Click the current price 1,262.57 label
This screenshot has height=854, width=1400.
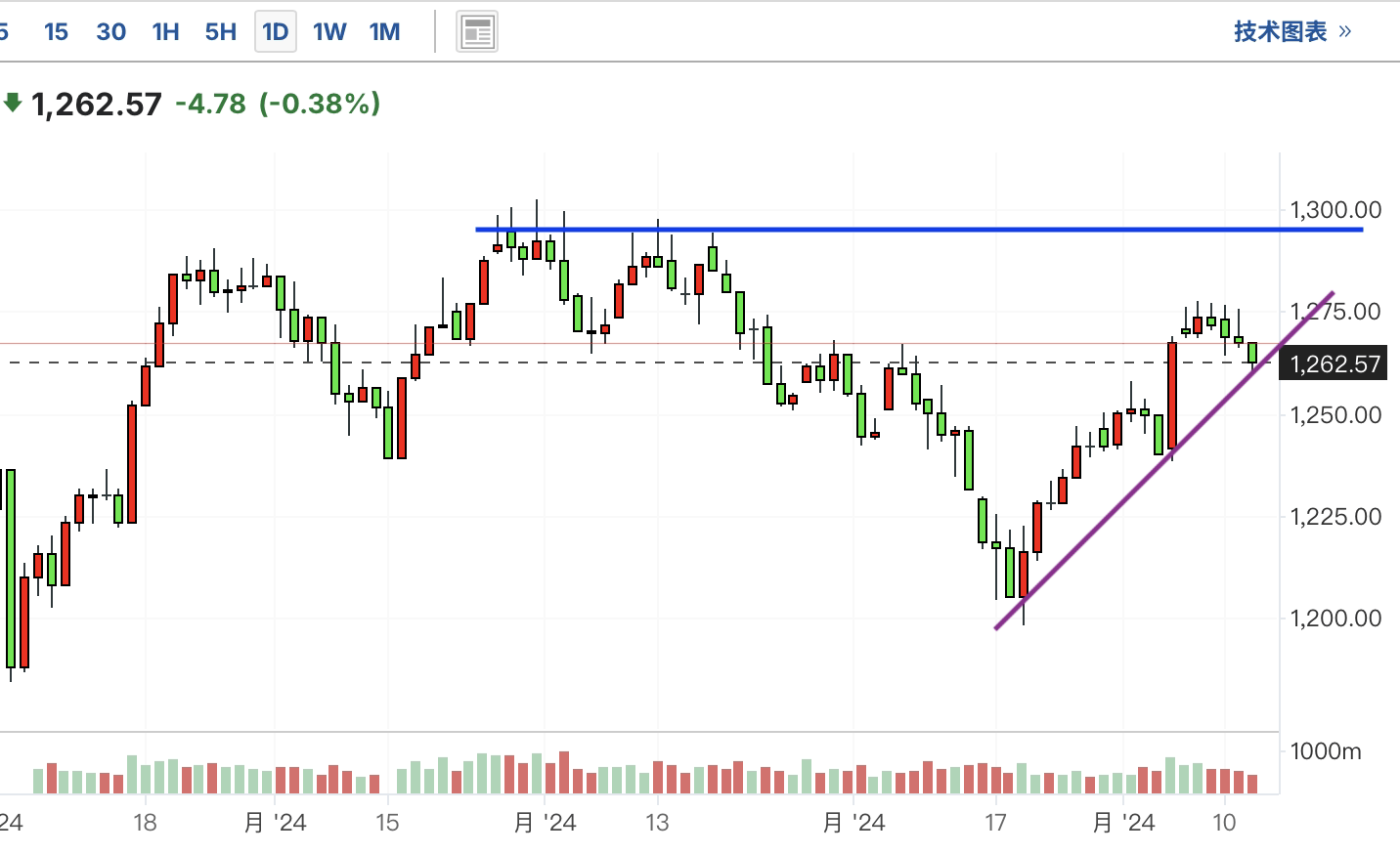pyautogui.click(x=97, y=104)
